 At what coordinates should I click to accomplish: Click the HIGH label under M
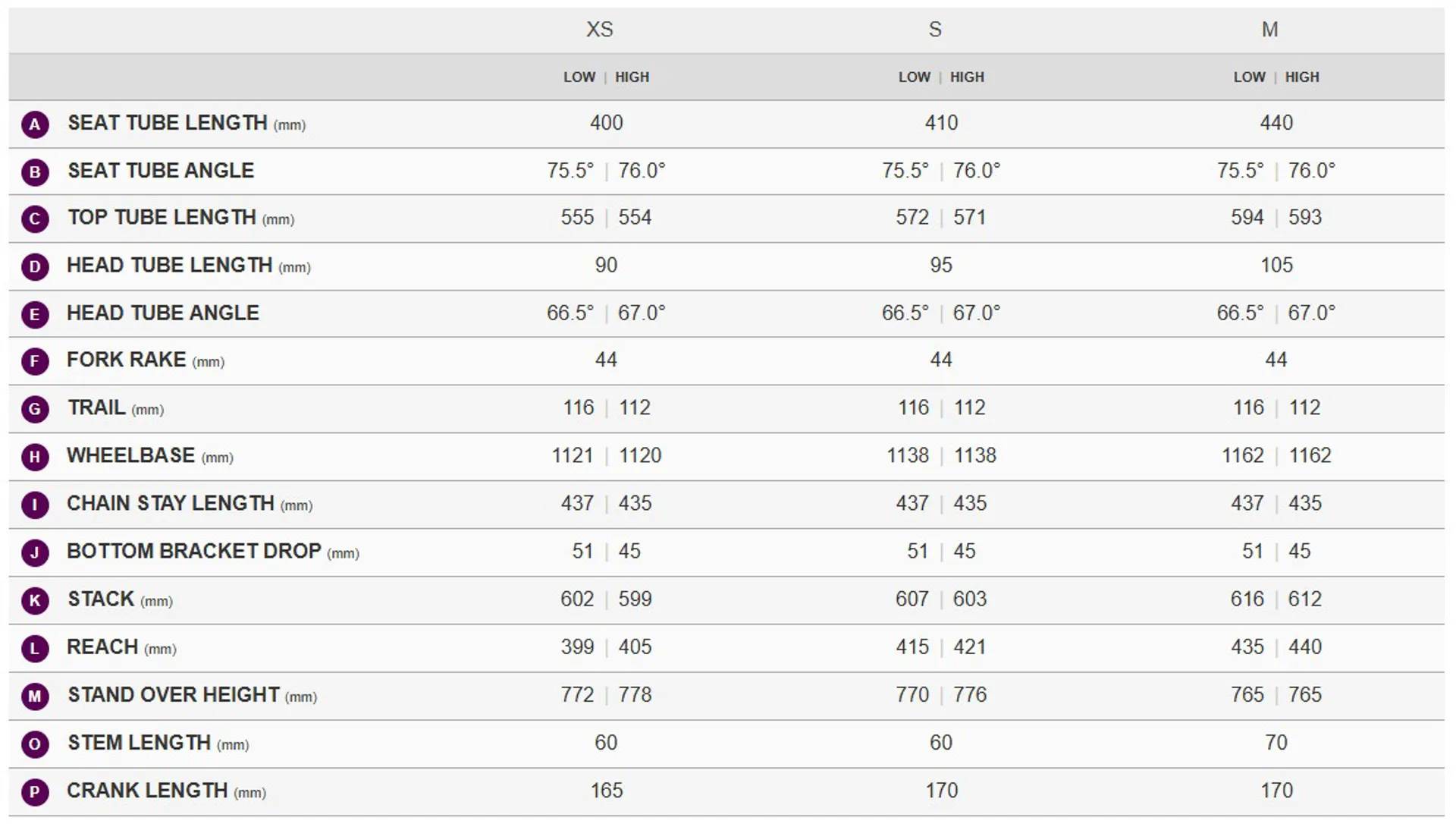pos(1302,77)
